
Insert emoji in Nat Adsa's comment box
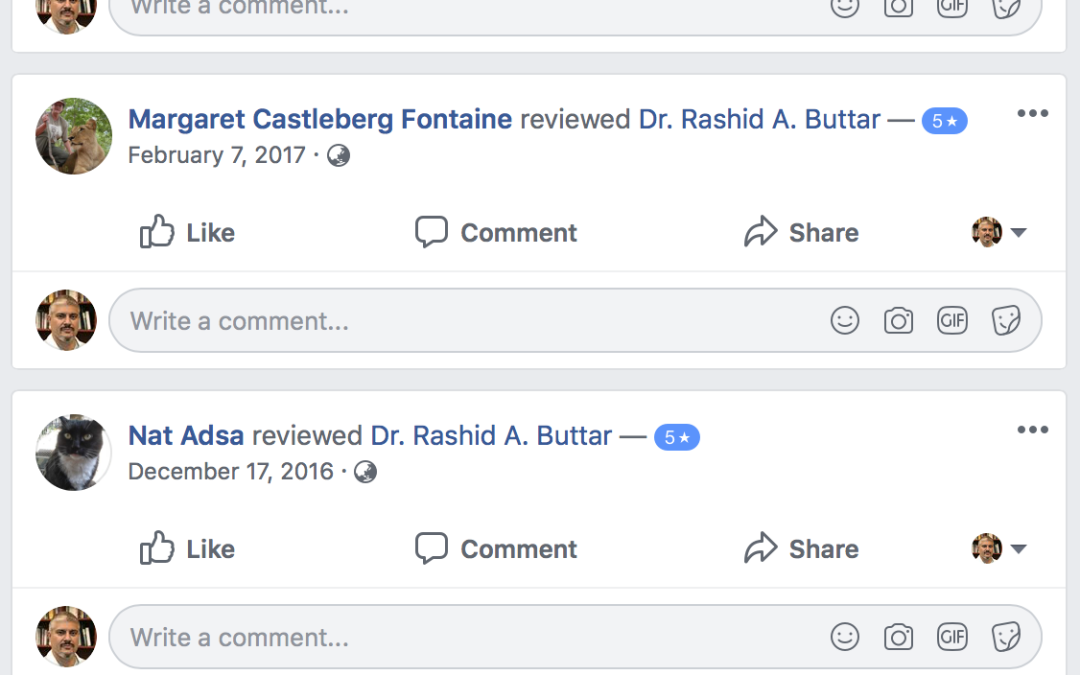(845, 637)
